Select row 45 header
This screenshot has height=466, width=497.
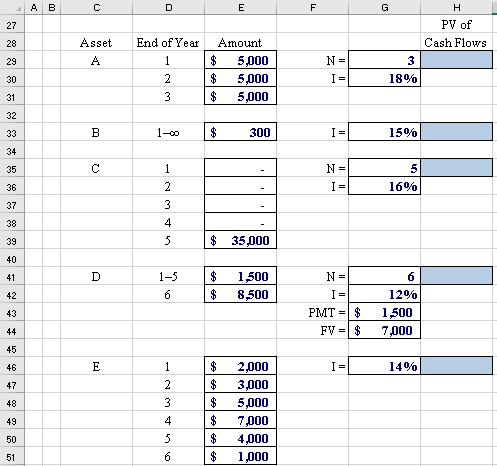[12, 349]
